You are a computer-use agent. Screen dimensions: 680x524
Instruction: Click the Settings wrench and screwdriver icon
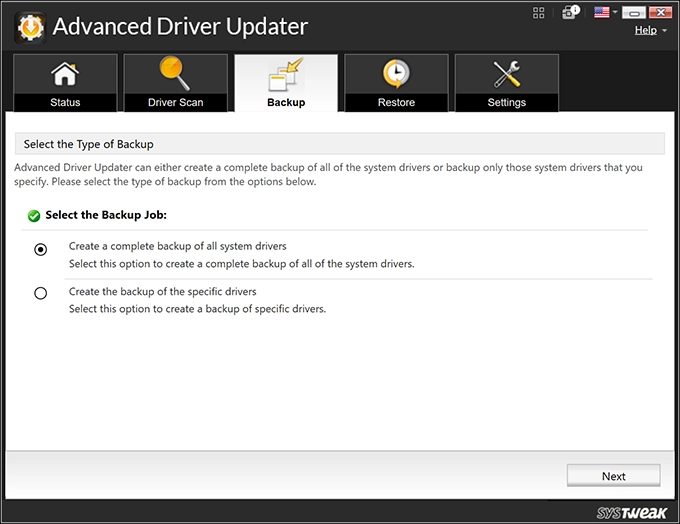[x=507, y=74]
